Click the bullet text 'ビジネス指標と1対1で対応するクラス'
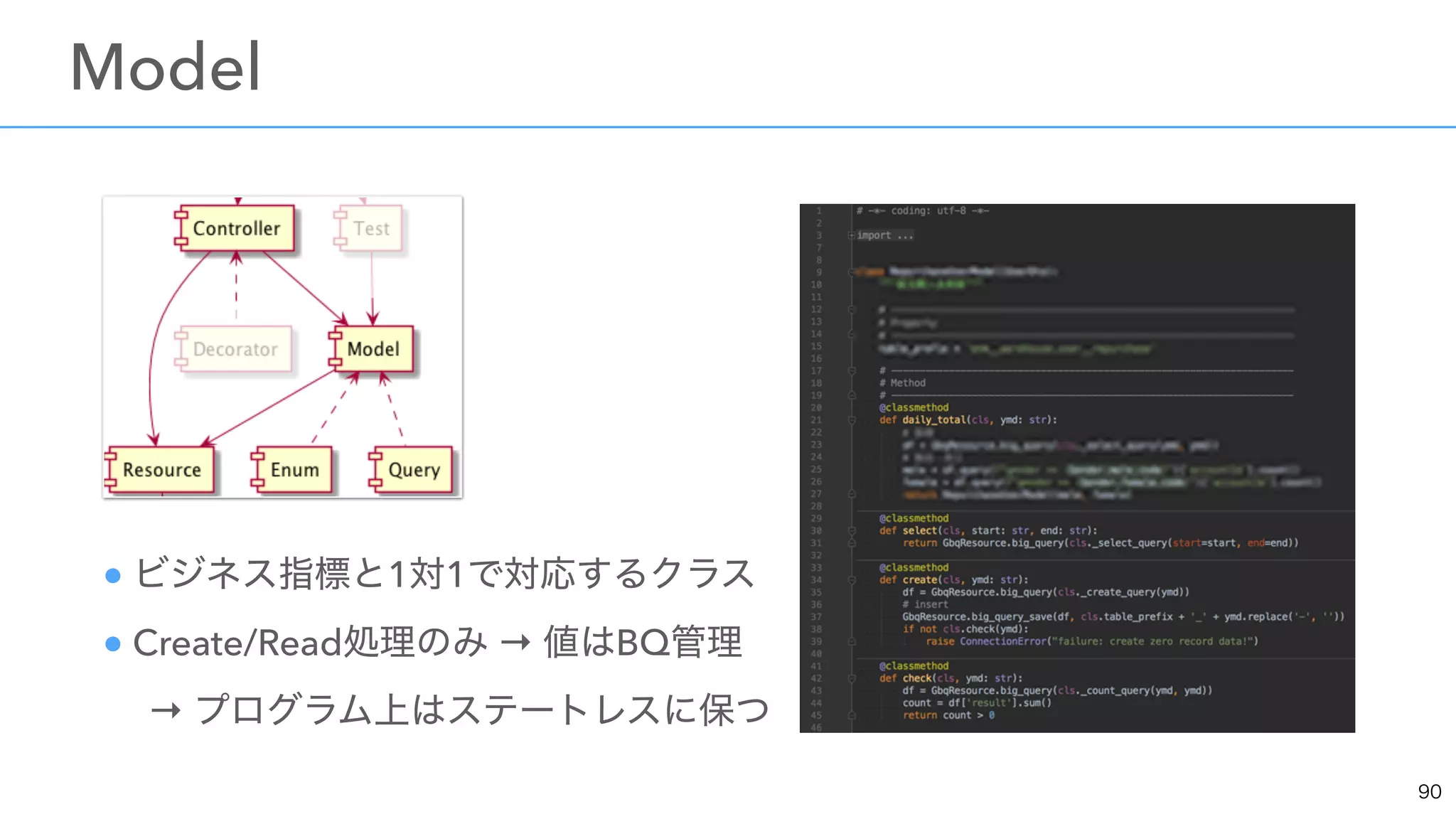Image resolution: width=1456 pixels, height=819 pixels. (444, 573)
